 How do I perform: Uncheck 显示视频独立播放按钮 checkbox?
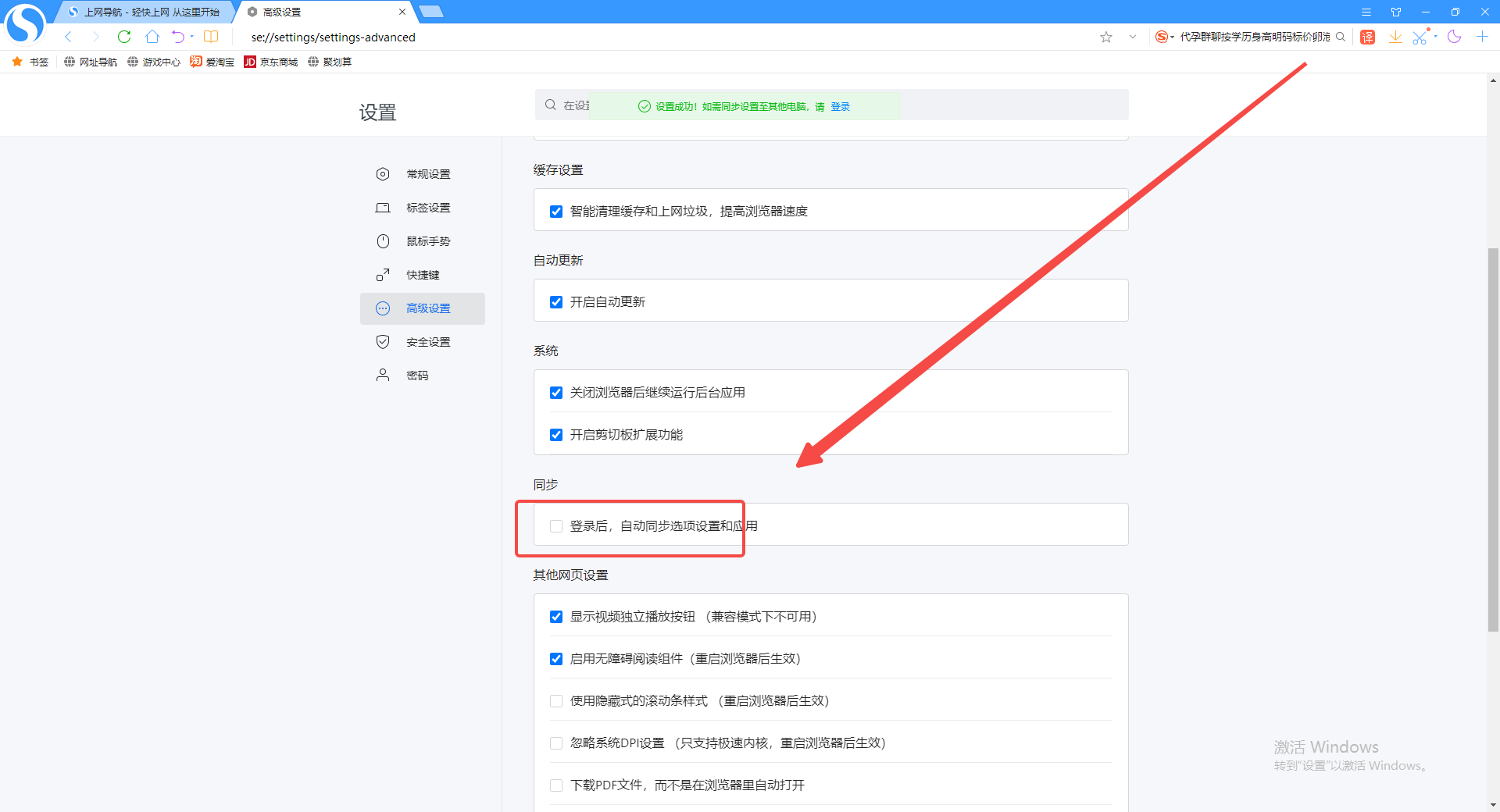556,617
